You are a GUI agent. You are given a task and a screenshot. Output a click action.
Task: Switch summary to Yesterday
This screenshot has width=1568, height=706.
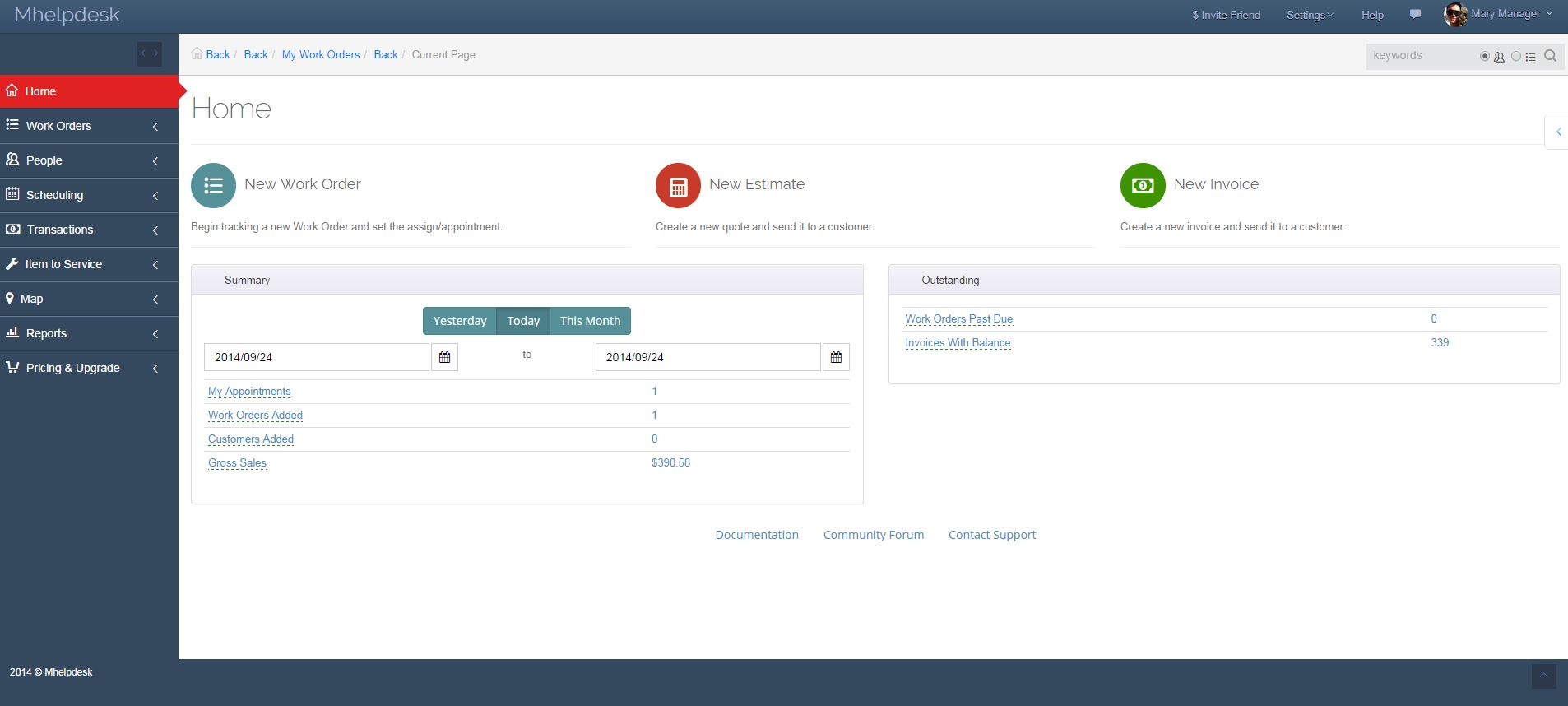[x=460, y=321]
